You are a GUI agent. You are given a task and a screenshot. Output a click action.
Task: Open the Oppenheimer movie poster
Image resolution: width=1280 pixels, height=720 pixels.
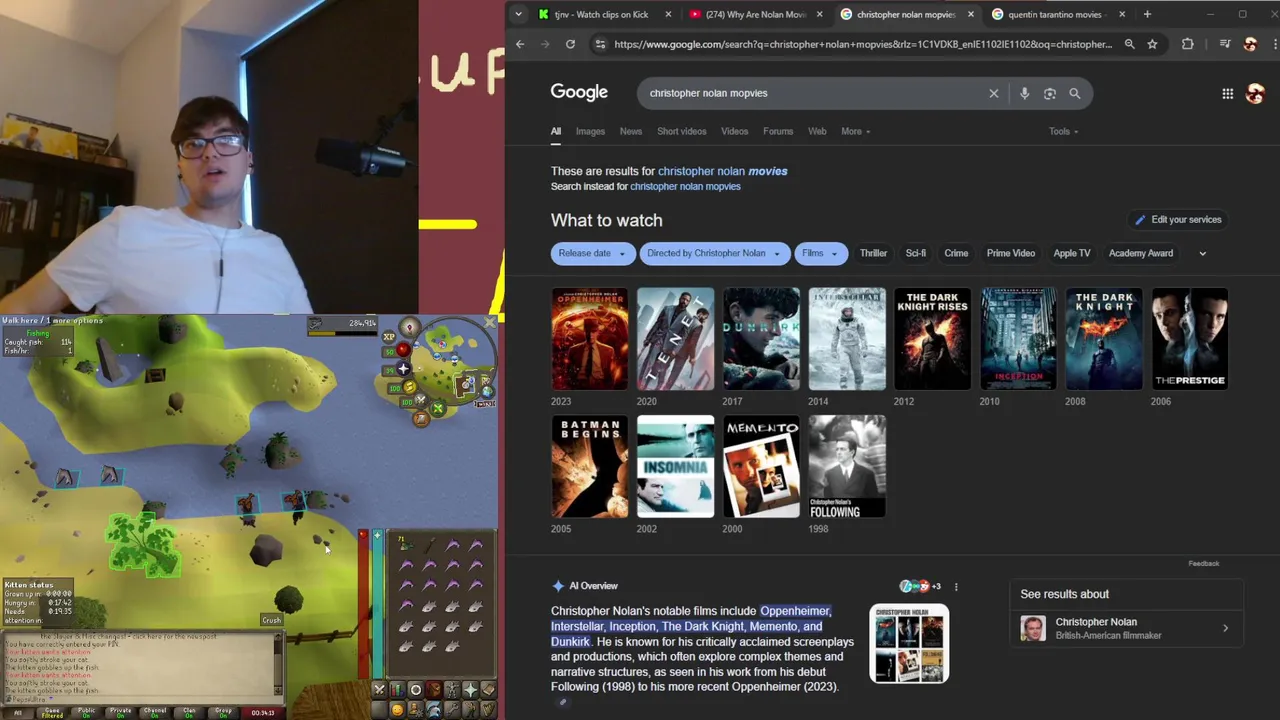pyautogui.click(x=589, y=339)
